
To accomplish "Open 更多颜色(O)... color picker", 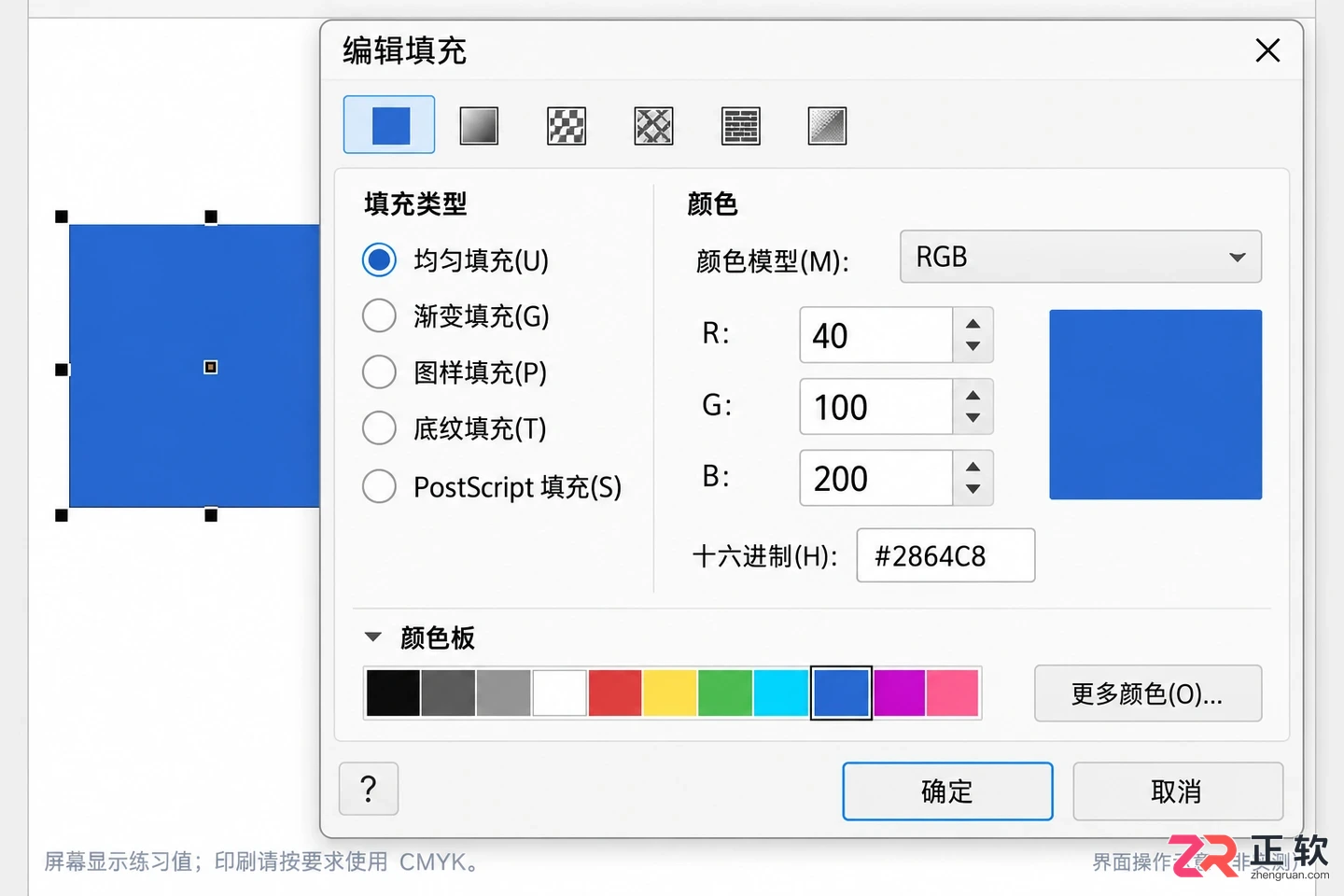I will (x=1148, y=693).
